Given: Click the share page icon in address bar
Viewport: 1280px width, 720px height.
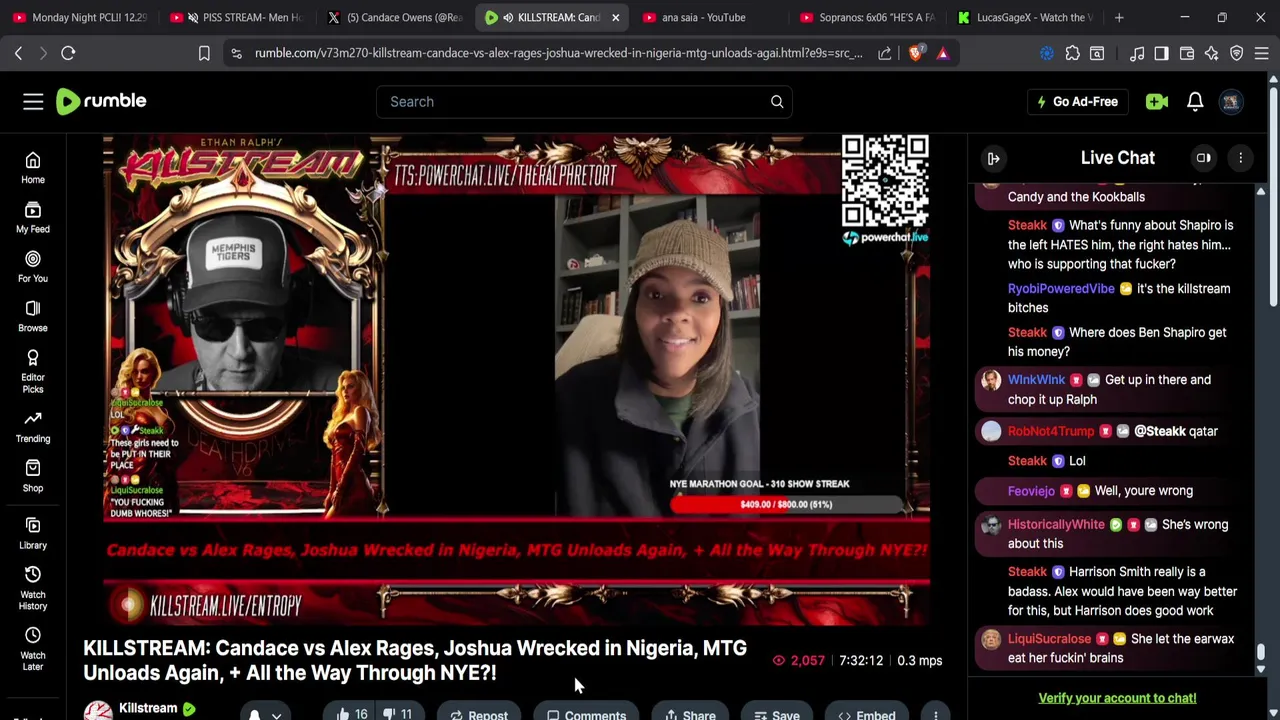Looking at the screenshot, I should 885,53.
